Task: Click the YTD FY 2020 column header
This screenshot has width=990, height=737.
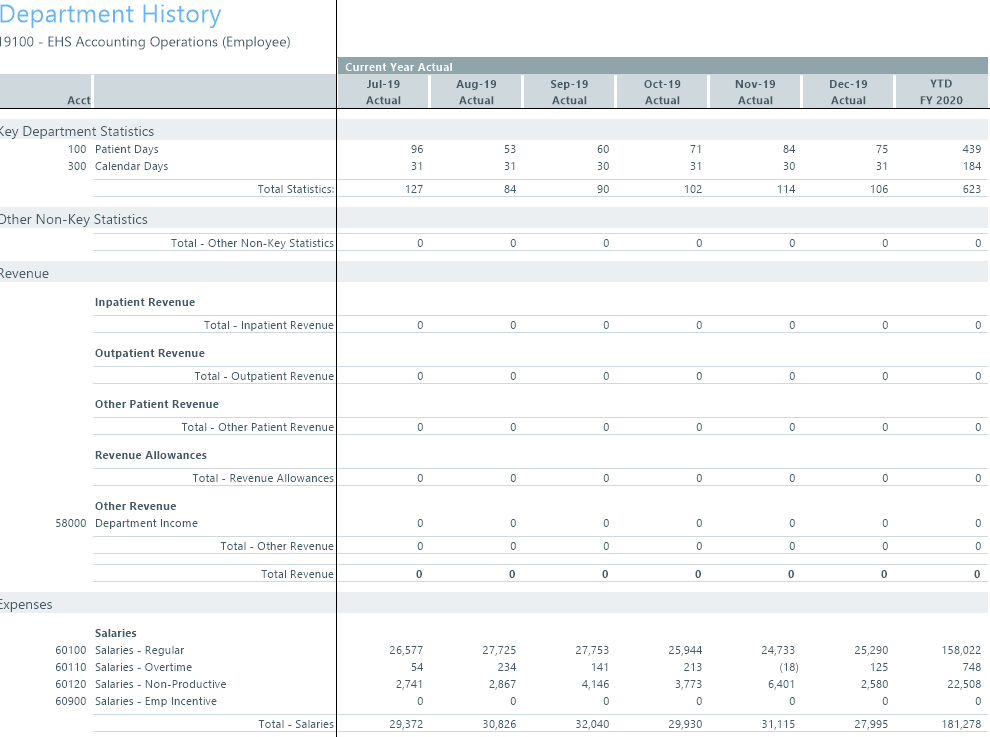Action: click(x=940, y=92)
